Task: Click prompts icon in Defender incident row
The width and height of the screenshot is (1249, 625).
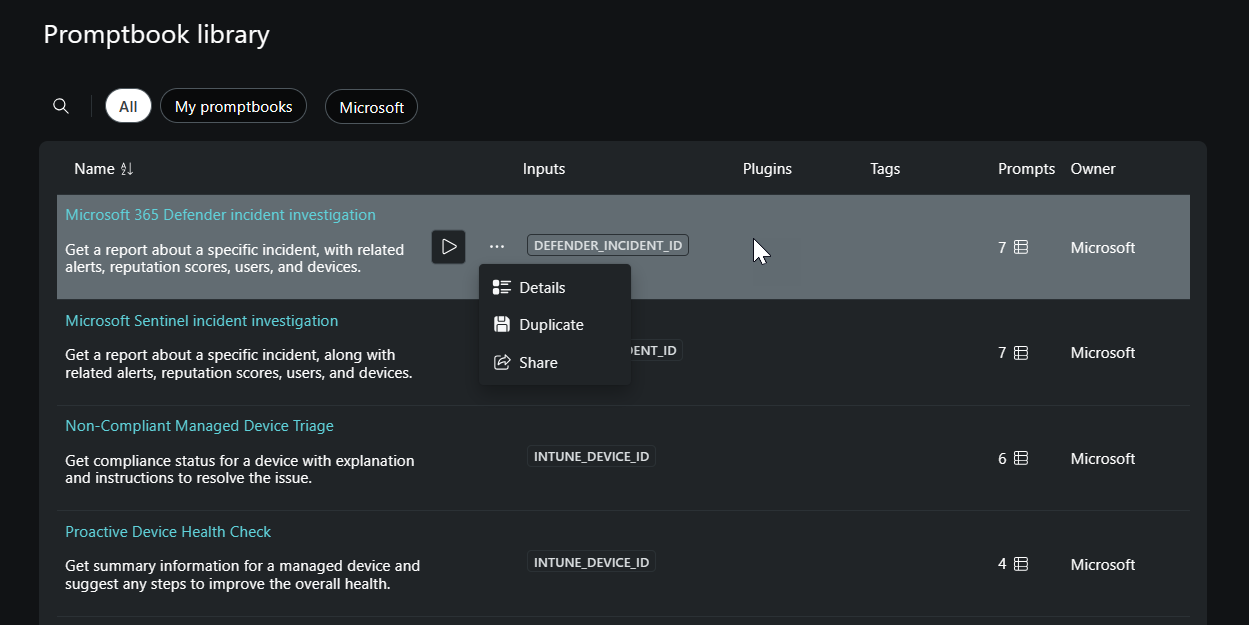Action: click(x=1021, y=247)
